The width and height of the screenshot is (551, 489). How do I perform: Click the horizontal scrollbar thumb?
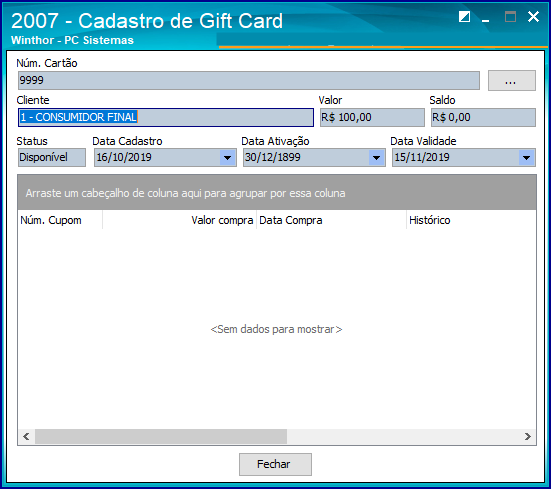click(161, 436)
